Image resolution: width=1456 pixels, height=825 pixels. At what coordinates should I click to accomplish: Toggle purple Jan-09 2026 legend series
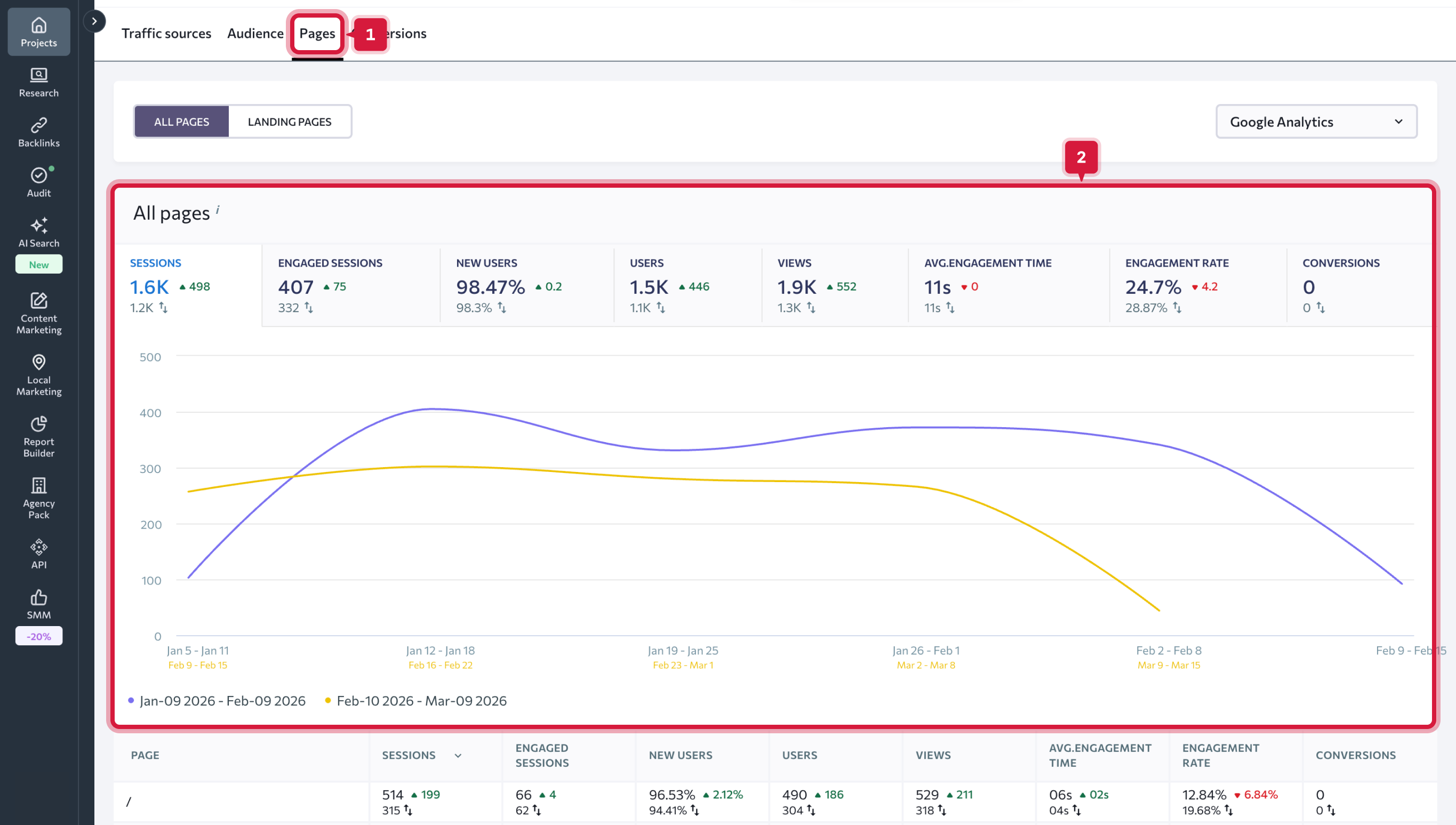(221, 701)
